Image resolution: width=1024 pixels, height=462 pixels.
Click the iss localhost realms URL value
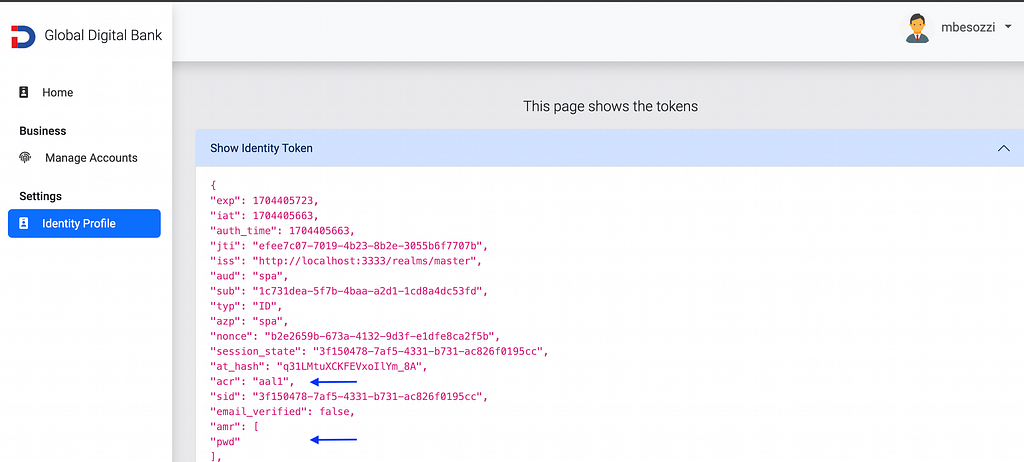(x=368, y=261)
